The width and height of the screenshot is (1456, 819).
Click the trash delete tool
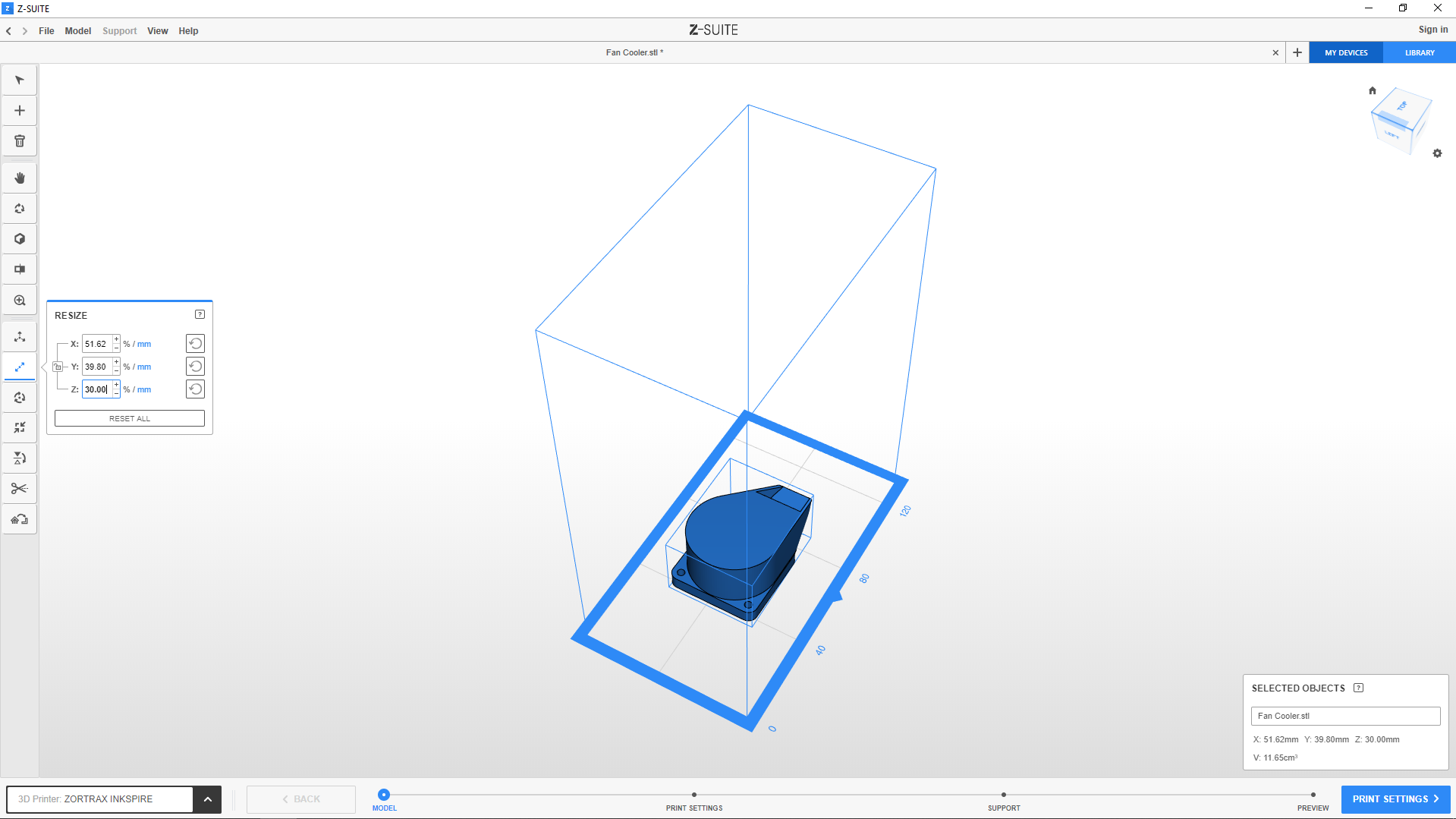coord(20,141)
